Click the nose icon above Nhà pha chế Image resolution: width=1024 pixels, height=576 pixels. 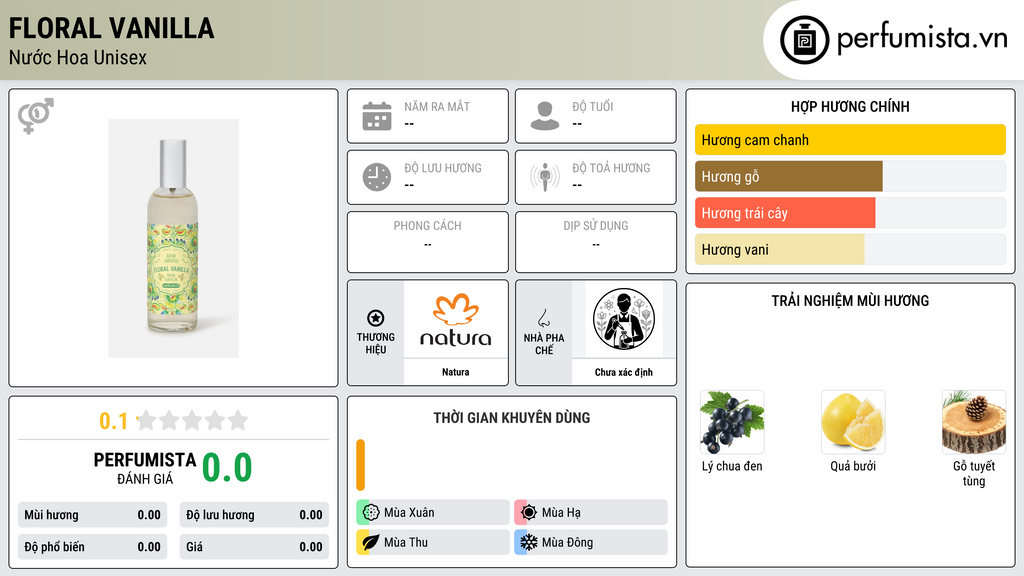[543, 318]
